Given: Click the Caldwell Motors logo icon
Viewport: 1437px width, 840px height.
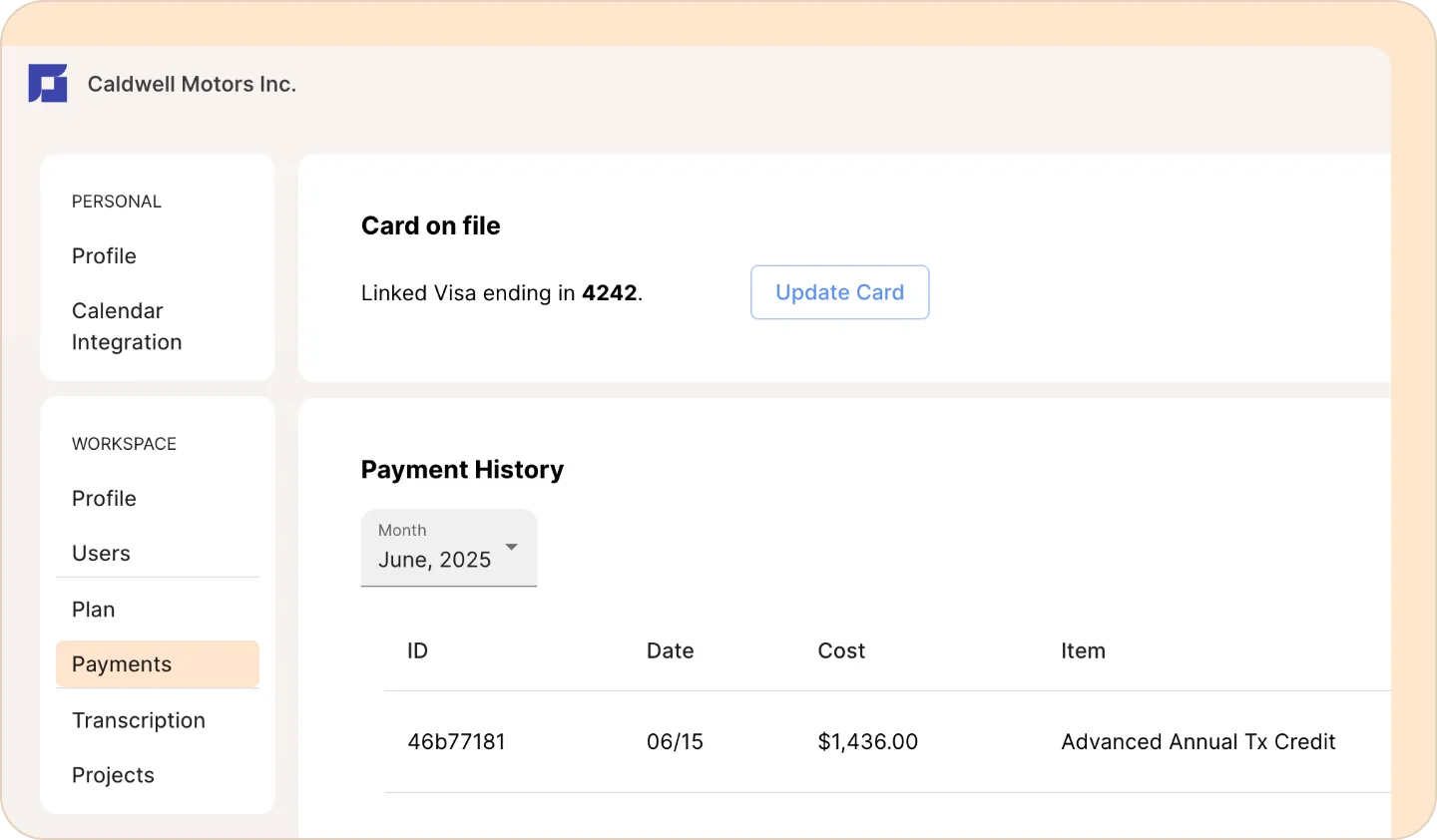Looking at the screenshot, I should click(x=48, y=84).
